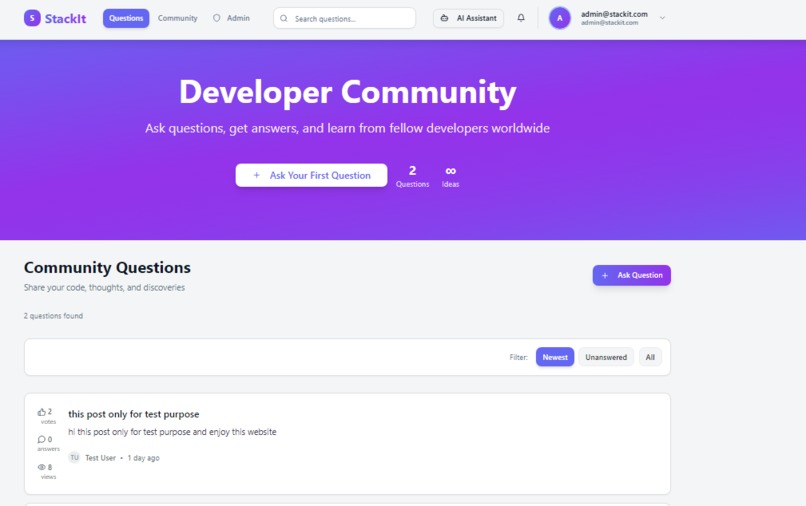The height and width of the screenshot is (506, 806).
Task: Click the 2 Questions counter
Action: (x=412, y=176)
